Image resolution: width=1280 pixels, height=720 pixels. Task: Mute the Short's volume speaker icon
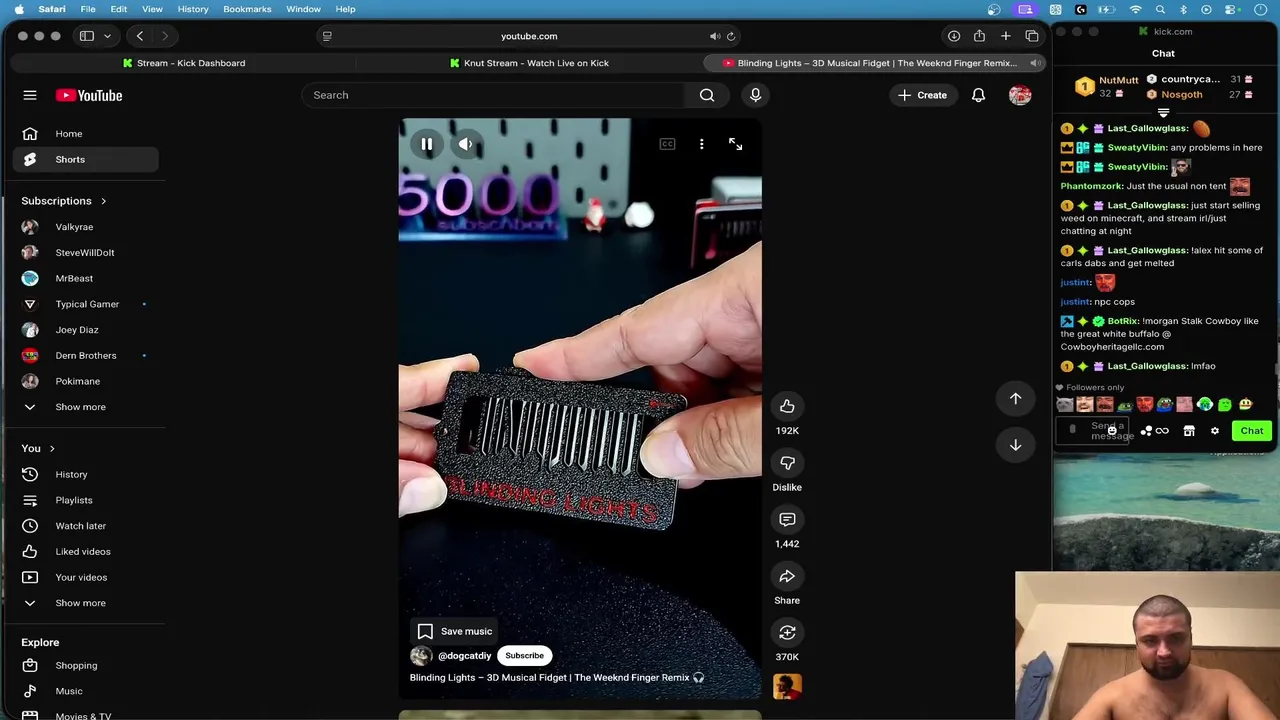[x=466, y=144]
